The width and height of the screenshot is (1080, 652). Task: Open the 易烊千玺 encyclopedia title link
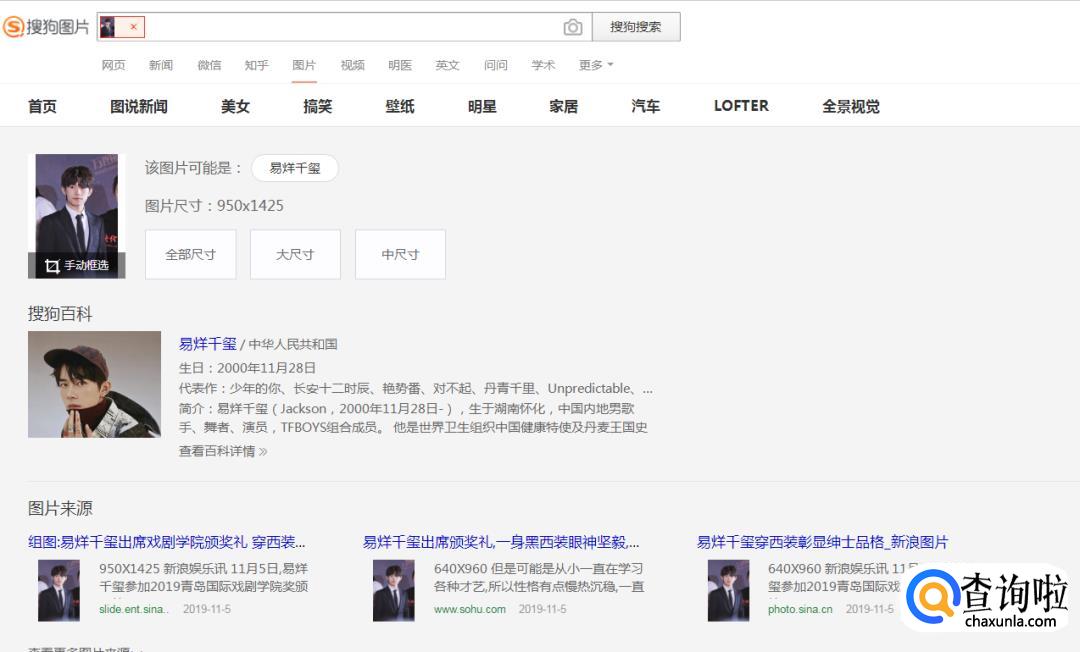coord(207,344)
